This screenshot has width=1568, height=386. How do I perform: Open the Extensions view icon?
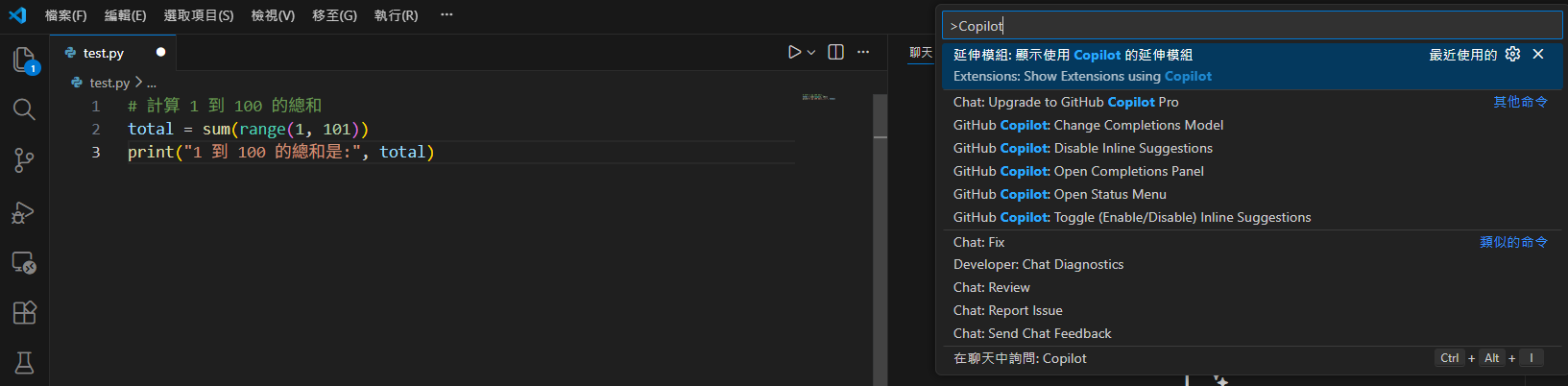(24, 312)
